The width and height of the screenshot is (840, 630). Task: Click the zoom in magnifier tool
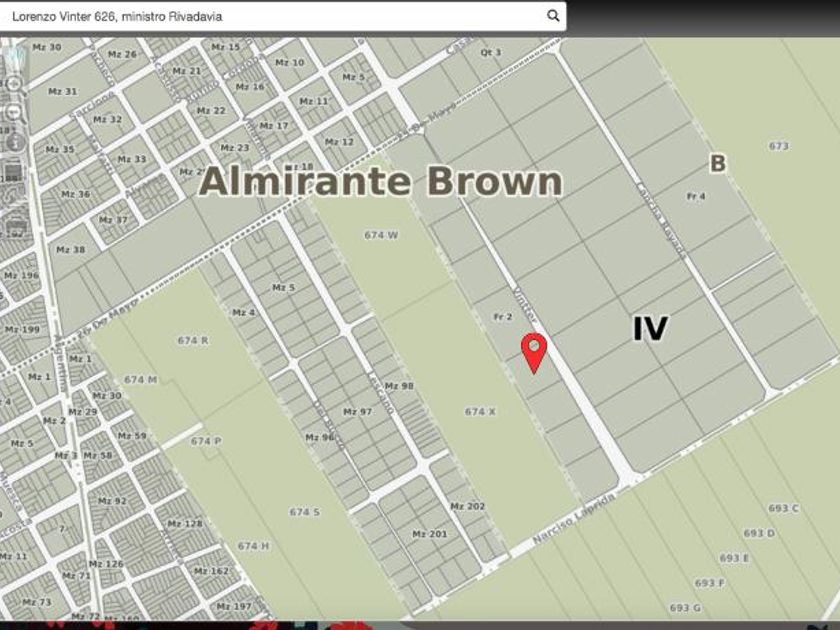tap(14, 84)
